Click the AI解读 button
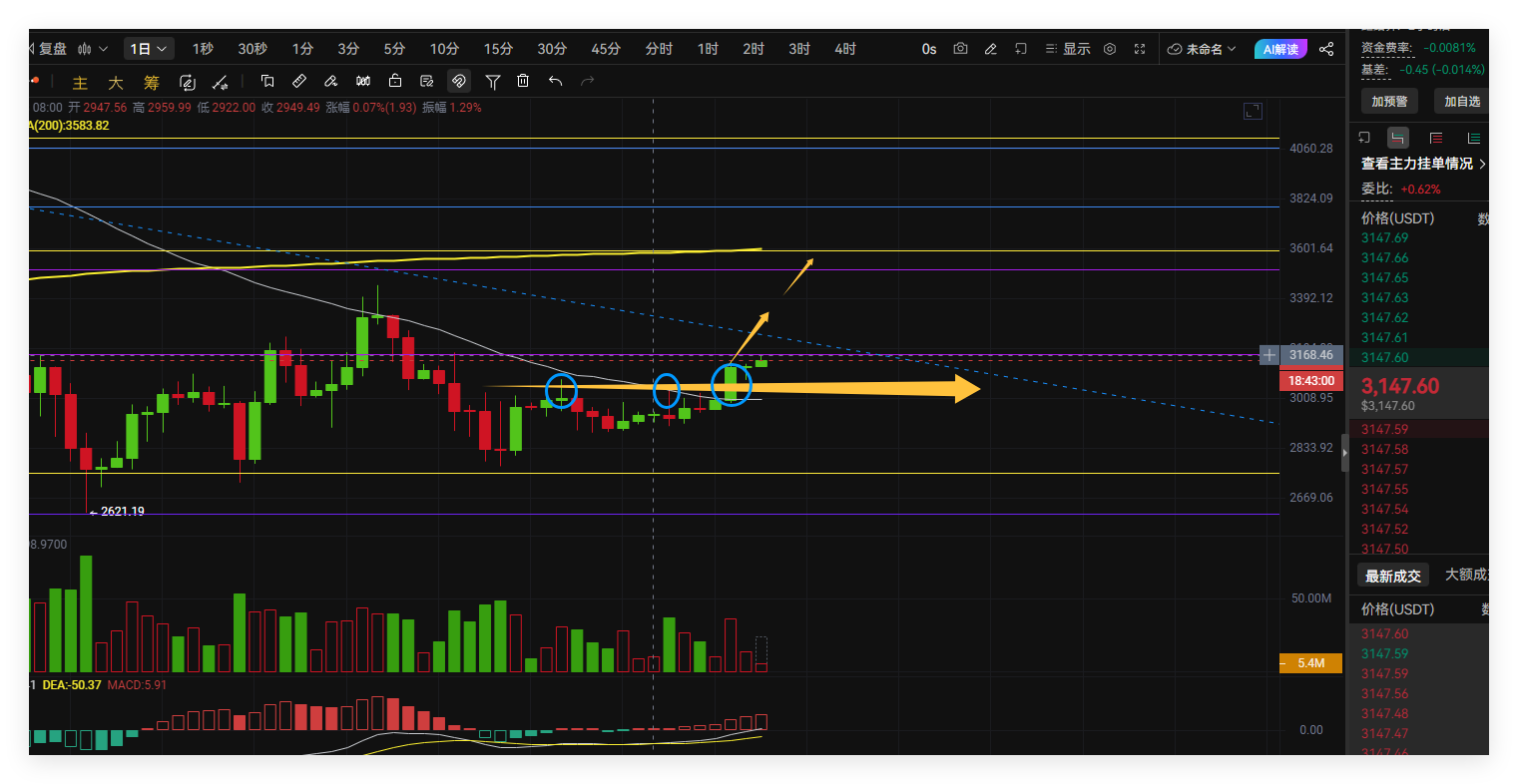1518x784 pixels. 1280,49
